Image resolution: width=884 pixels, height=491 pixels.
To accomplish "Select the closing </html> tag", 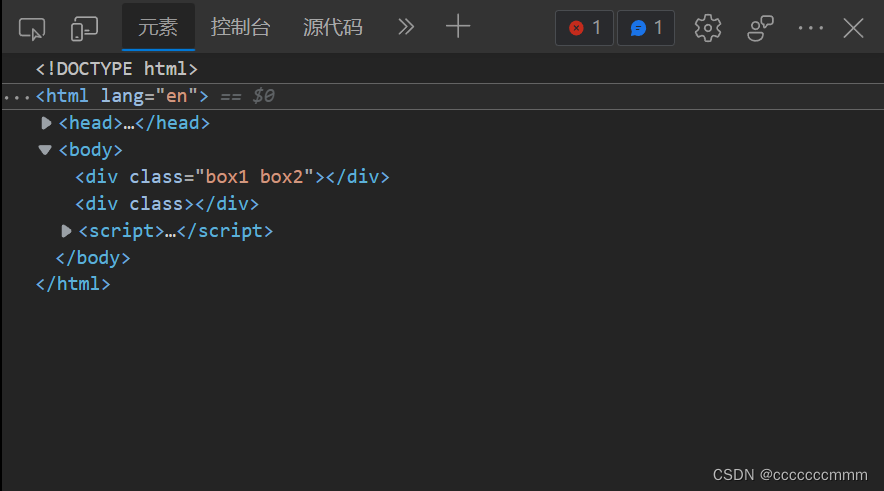I will point(73,284).
